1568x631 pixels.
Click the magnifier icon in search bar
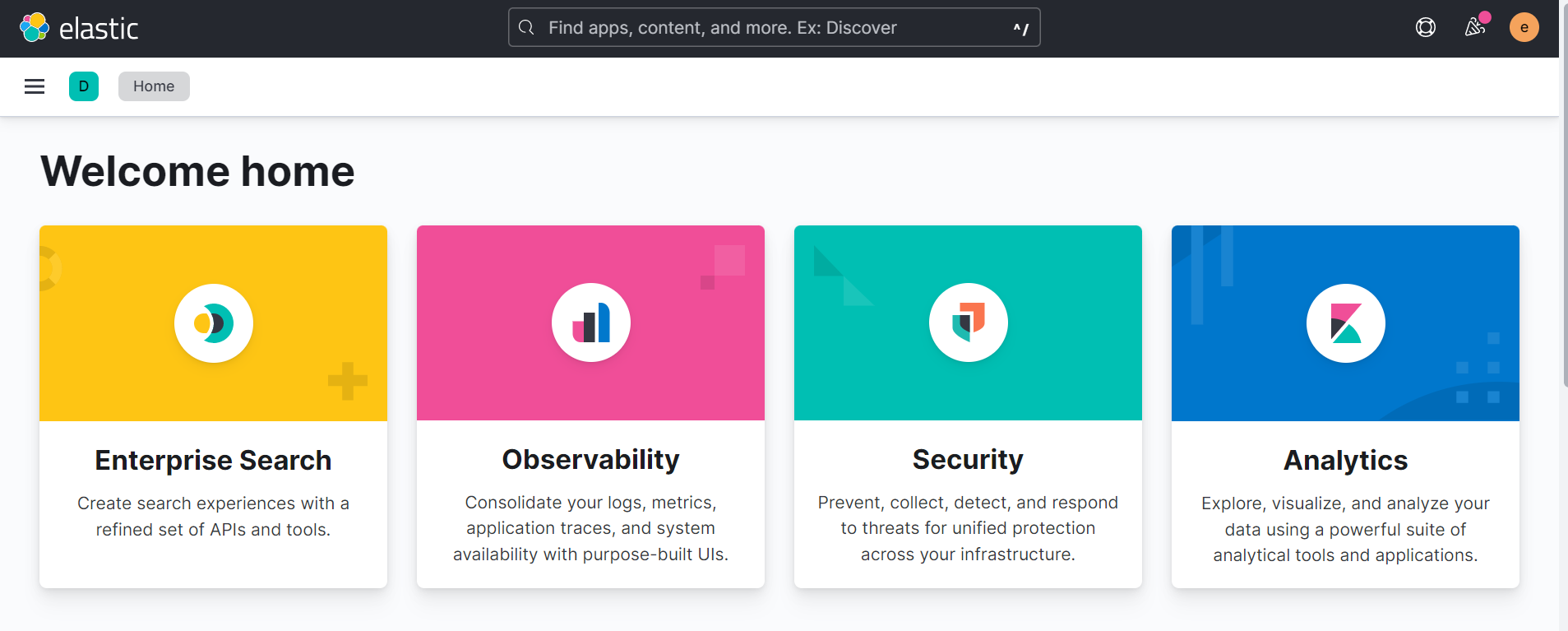(527, 27)
